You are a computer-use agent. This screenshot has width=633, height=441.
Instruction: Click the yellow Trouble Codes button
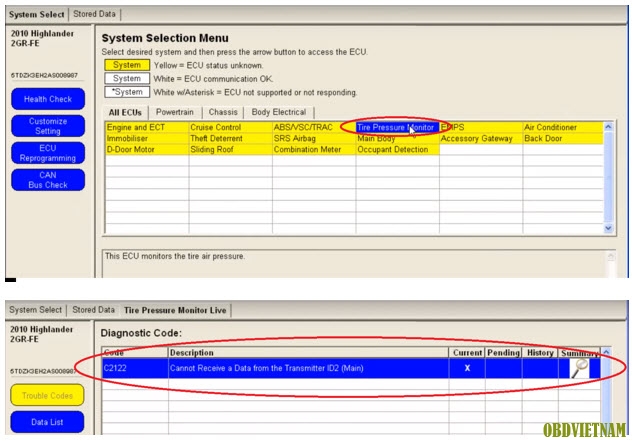click(x=47, y=395)
